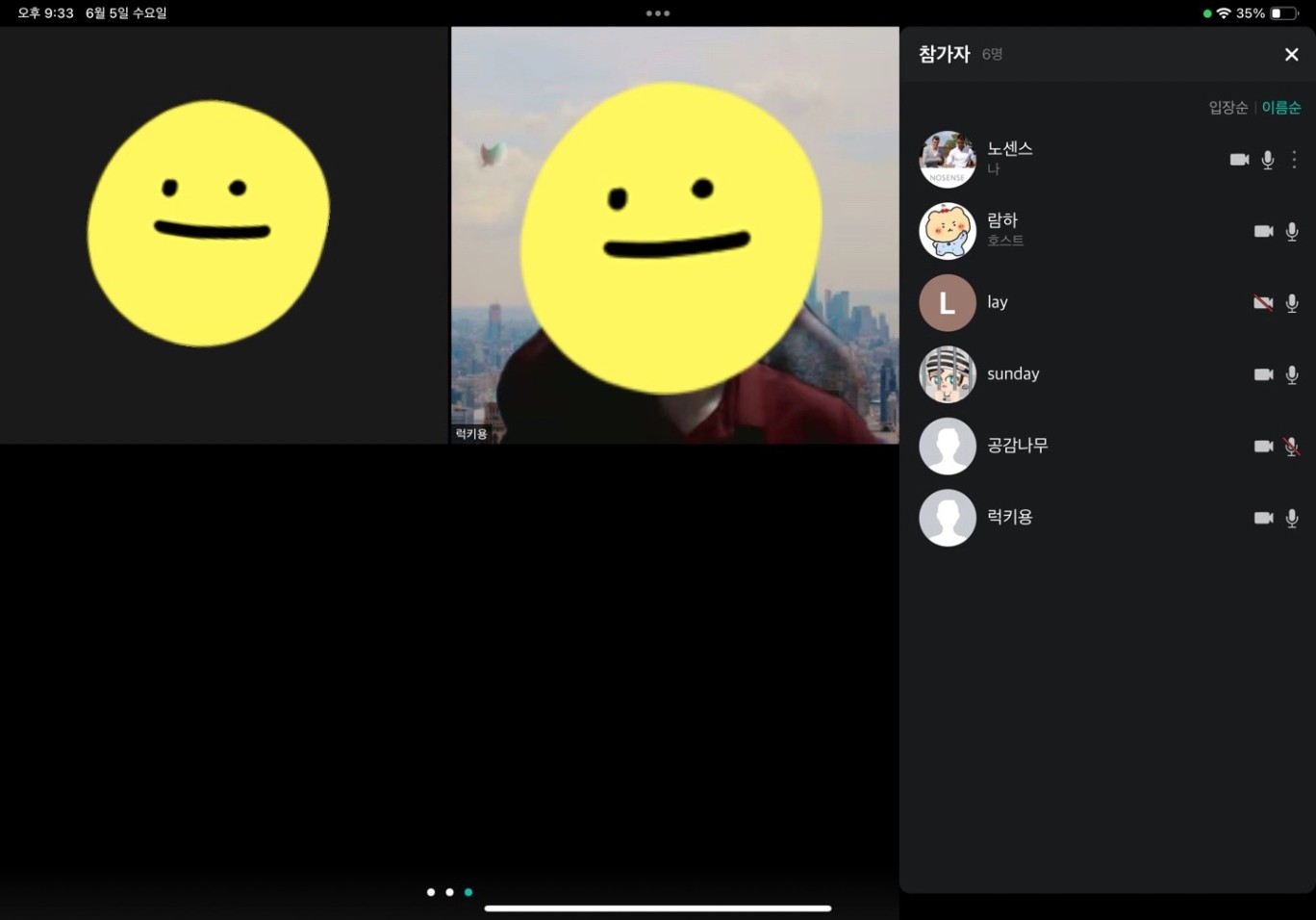
Task: Open 노센스 profile picture
Action: point(948,159)
